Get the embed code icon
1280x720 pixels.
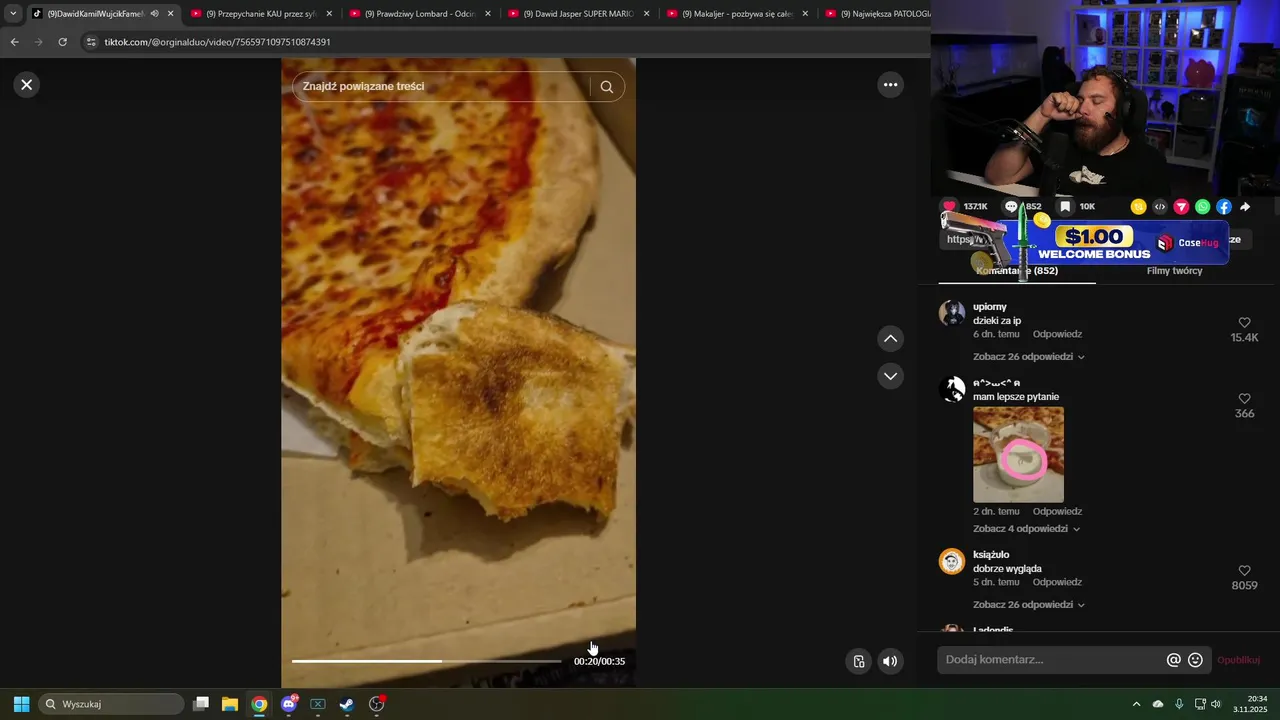tap(1160, 207)
